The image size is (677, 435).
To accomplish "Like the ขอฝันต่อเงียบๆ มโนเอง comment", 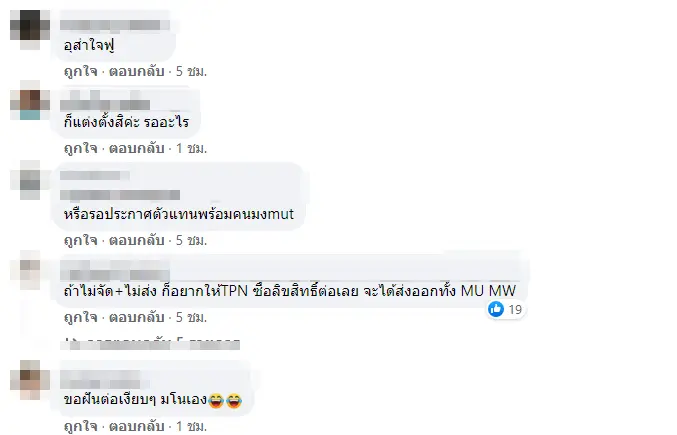I will point(80,426).
